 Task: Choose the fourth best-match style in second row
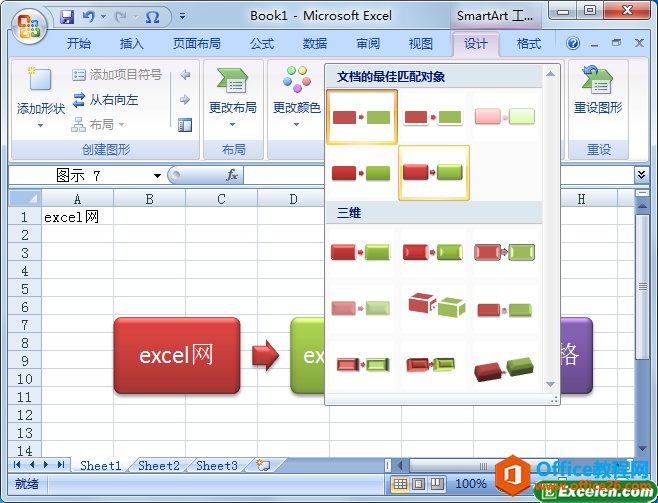pos(362,173)
